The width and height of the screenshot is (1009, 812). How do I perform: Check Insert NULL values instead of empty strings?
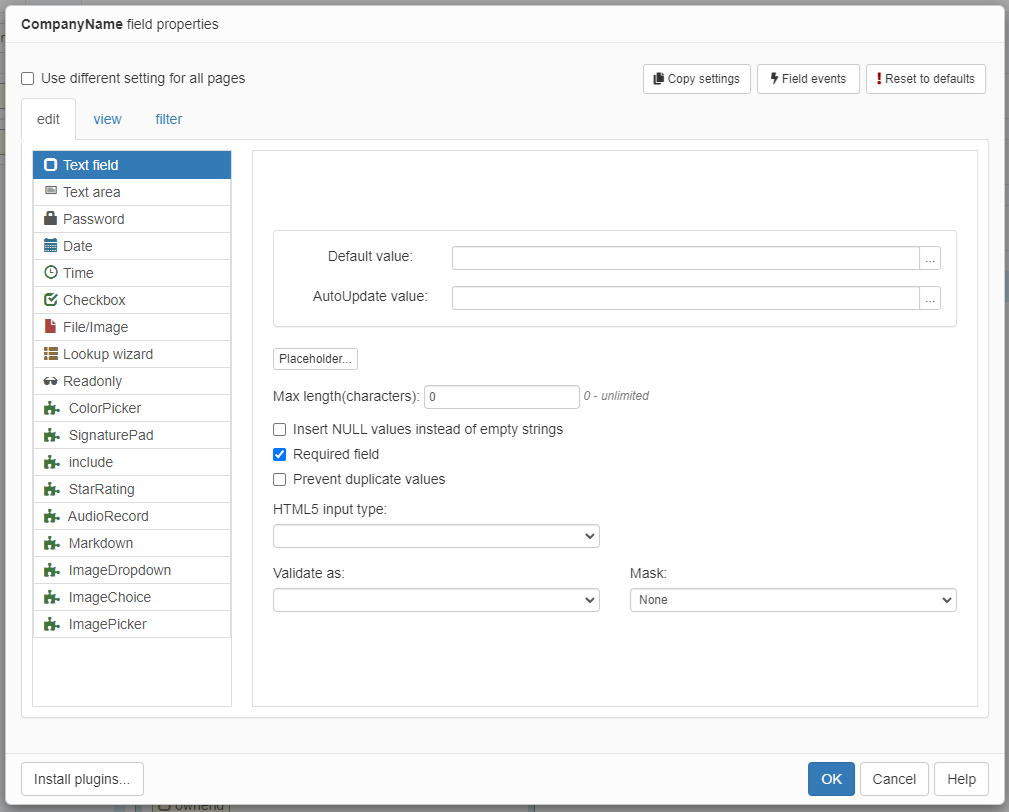tap(279, 429)
